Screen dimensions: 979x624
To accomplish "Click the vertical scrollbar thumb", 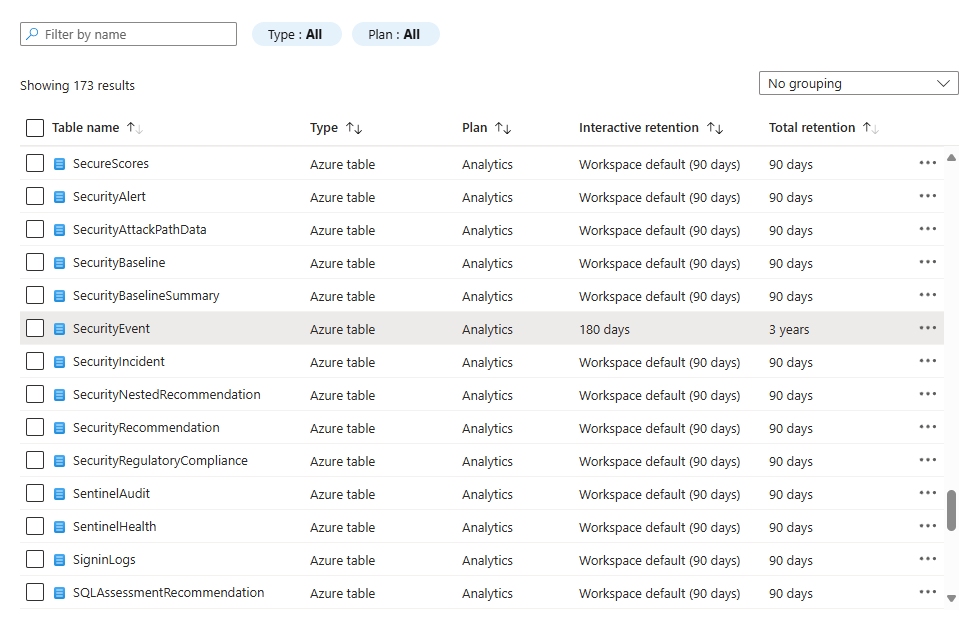I will (951, 510).
